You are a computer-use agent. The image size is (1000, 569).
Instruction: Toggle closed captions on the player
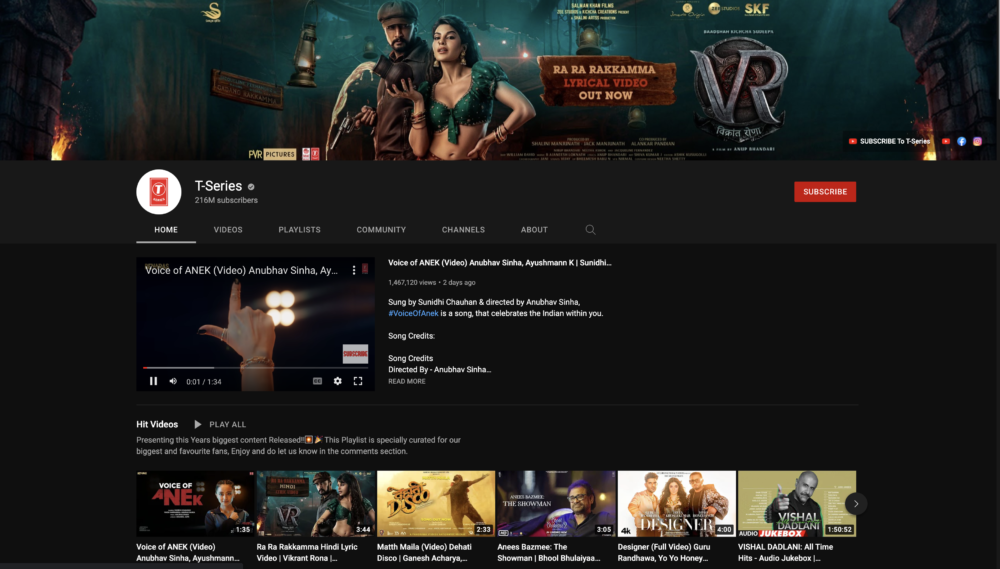click(317, 381)
